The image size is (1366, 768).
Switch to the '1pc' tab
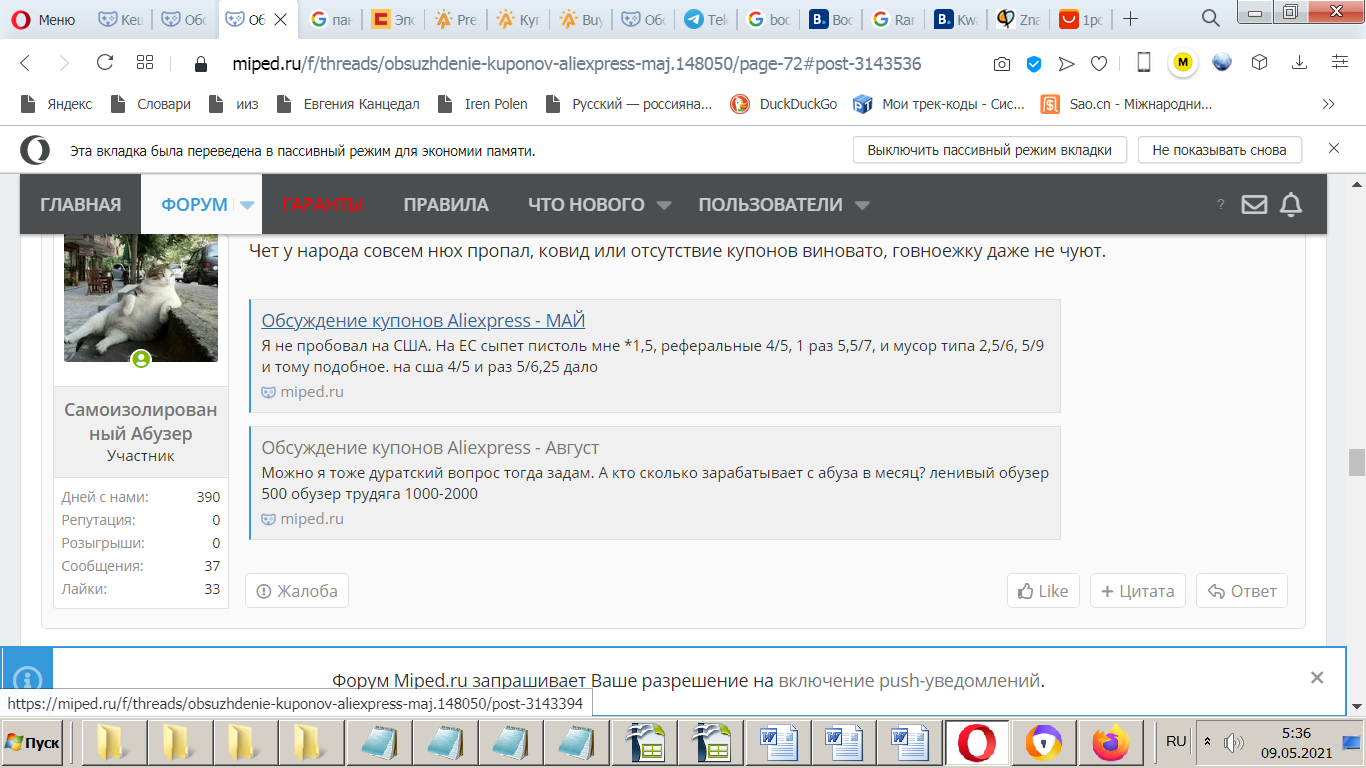click(1081, 19)
